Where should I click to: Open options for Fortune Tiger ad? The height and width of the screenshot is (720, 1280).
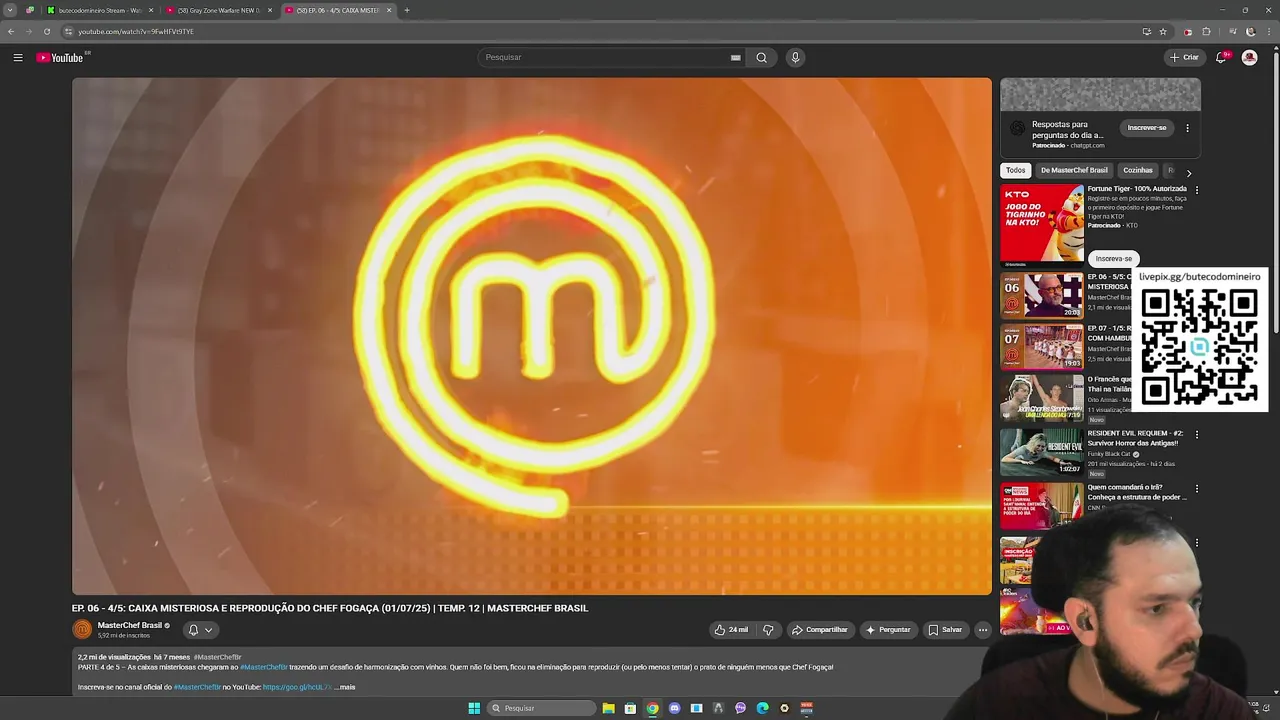[x=1196, y=190]
